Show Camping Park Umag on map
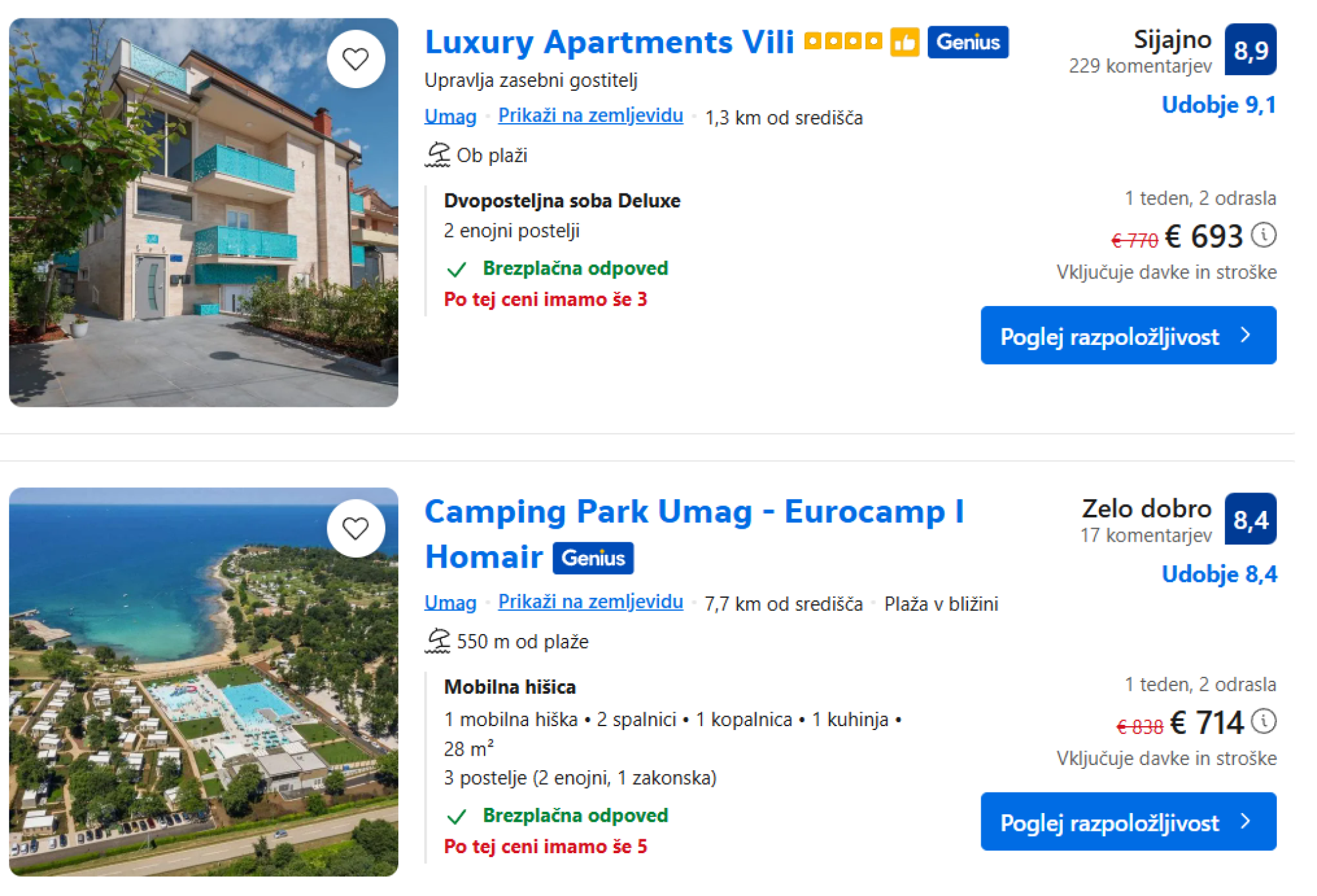This screenshot has width=1317, height=896. pos(590,602)
